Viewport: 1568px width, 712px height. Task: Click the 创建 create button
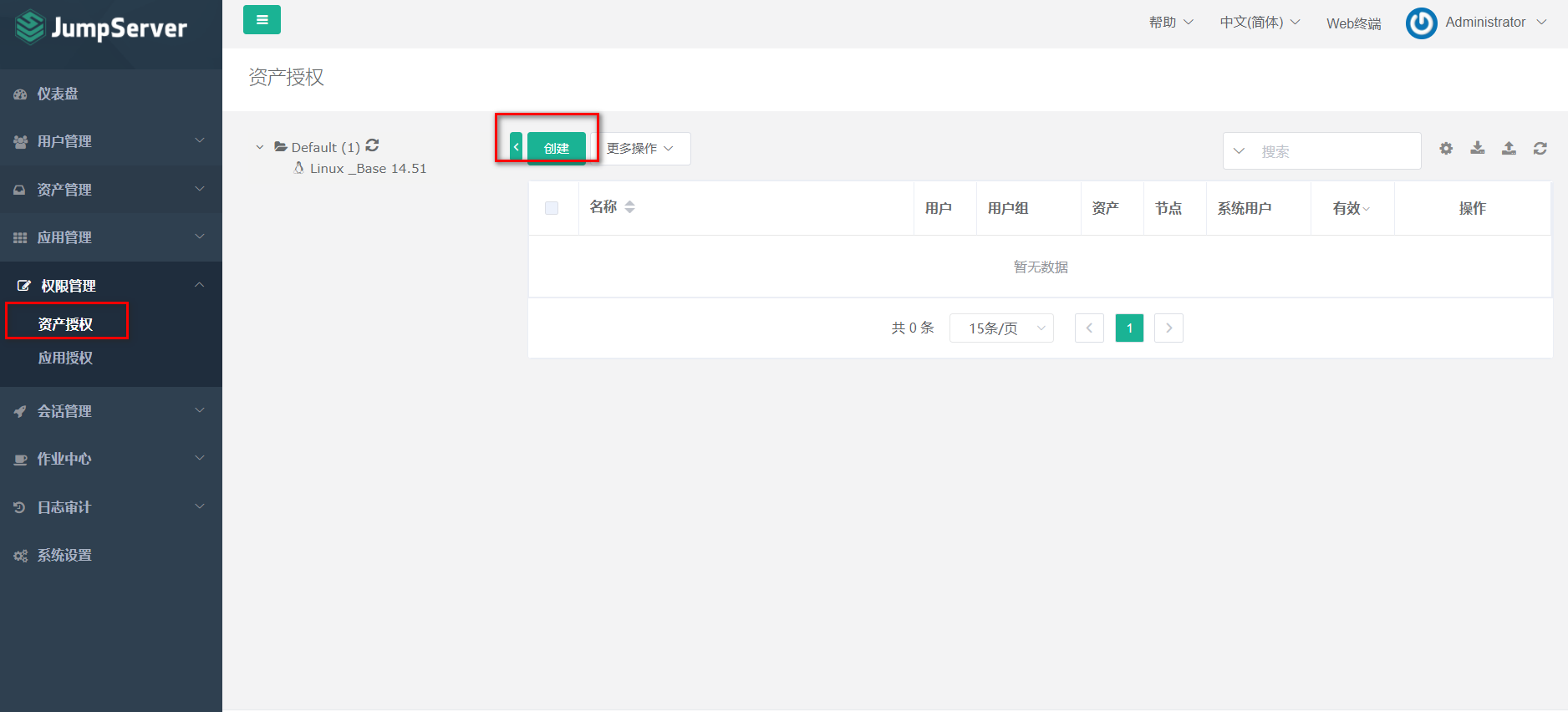click(557, 148)
